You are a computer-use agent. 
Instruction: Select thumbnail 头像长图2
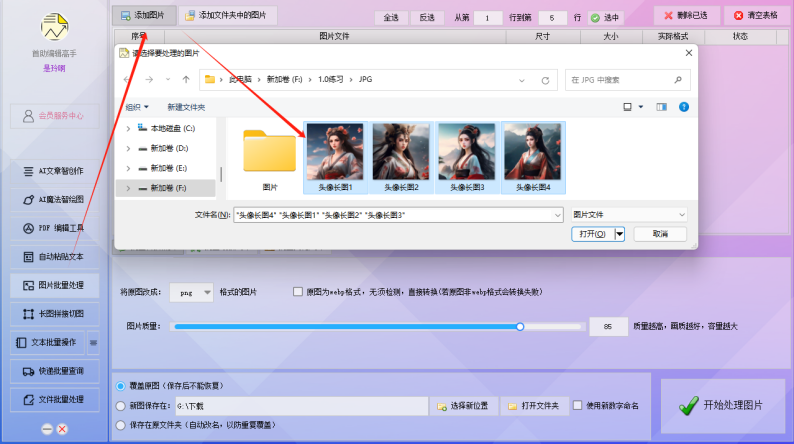click(401, 157)
